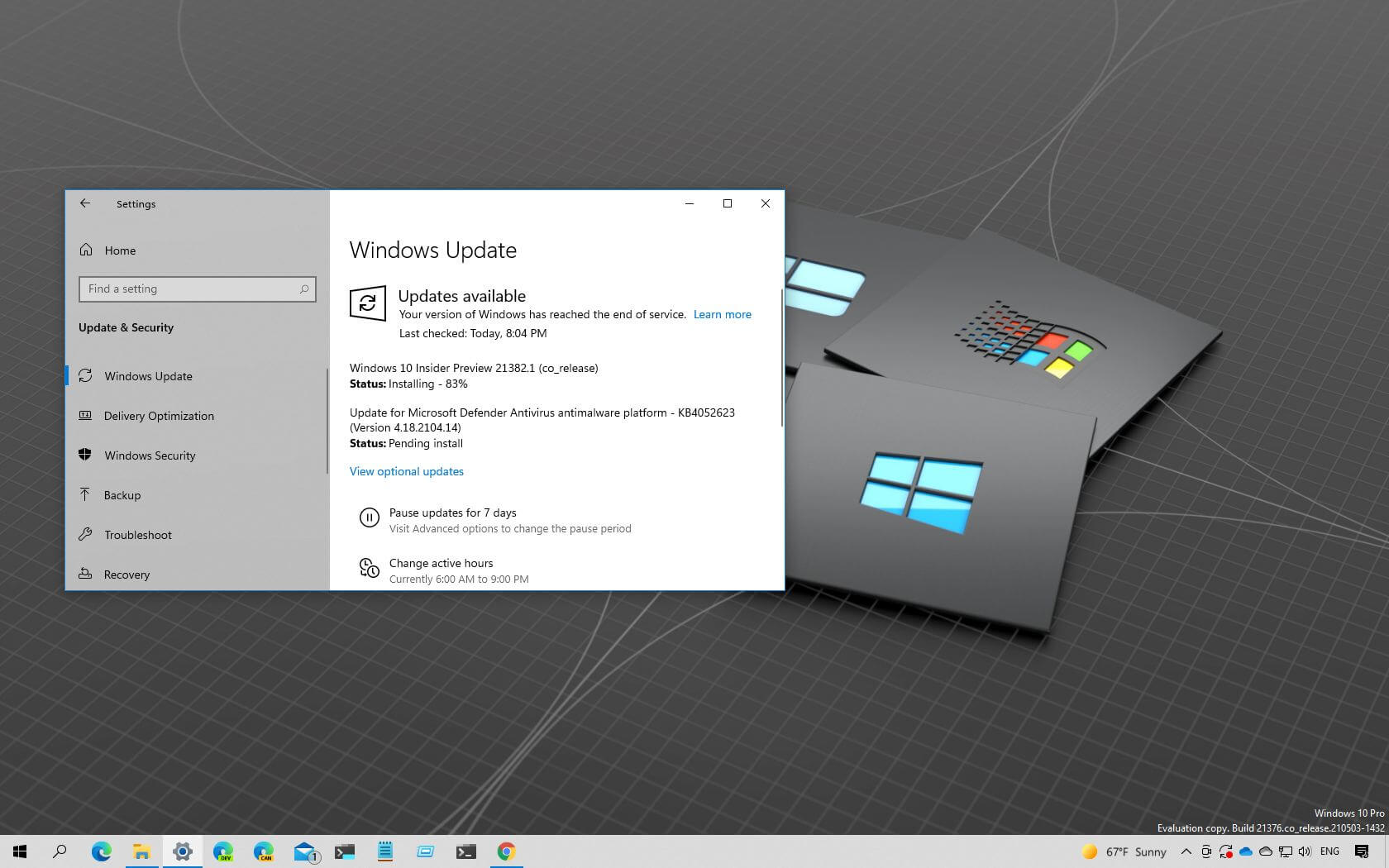Image resolution: width=1389 pixels, height=868 pixels.
Task: Open the volume control in the tray
Action: [1305, 851]
